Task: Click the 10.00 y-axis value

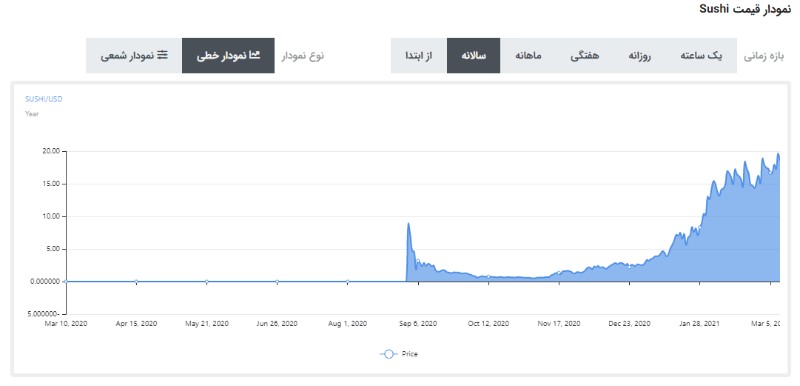Action: [52, 217]
